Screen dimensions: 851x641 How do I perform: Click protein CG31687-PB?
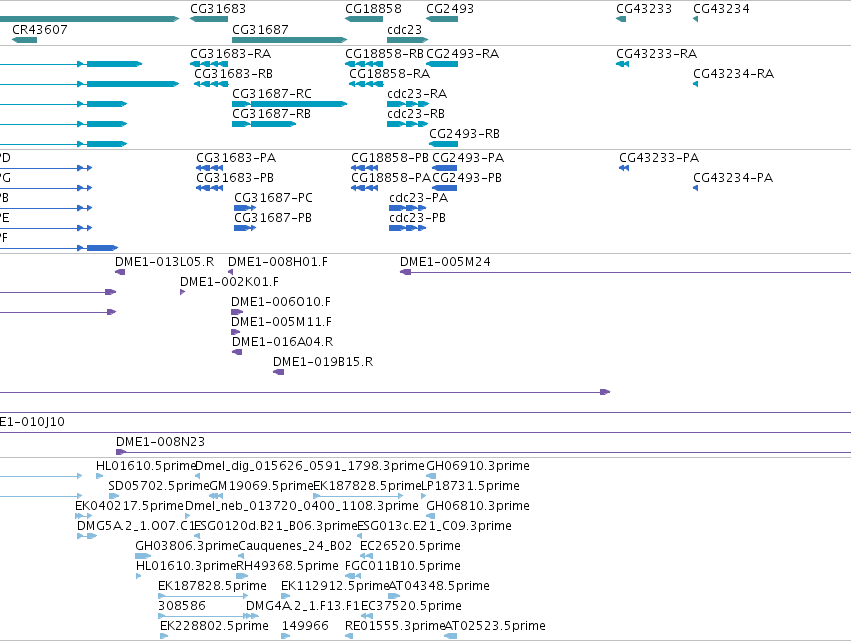[x=245, y=228]
